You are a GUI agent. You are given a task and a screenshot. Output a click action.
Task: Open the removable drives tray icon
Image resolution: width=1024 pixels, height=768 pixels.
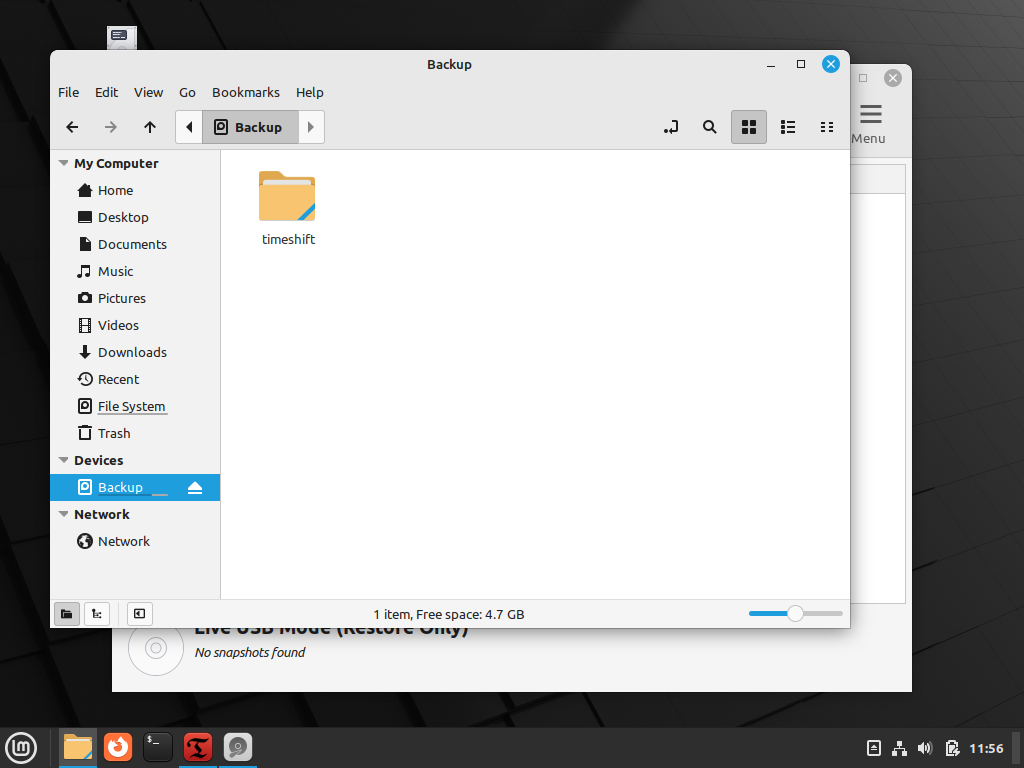pyautogui.click(x=874, y=748)
